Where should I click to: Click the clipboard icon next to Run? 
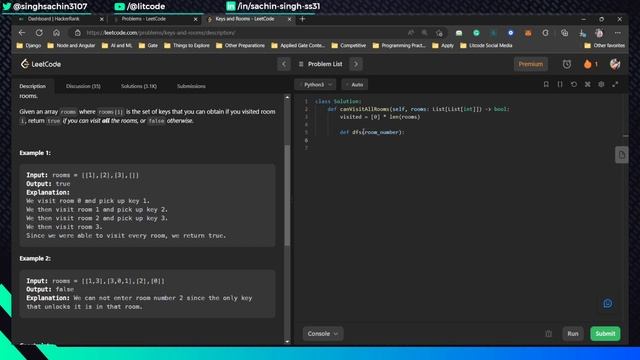coord(549,333)
